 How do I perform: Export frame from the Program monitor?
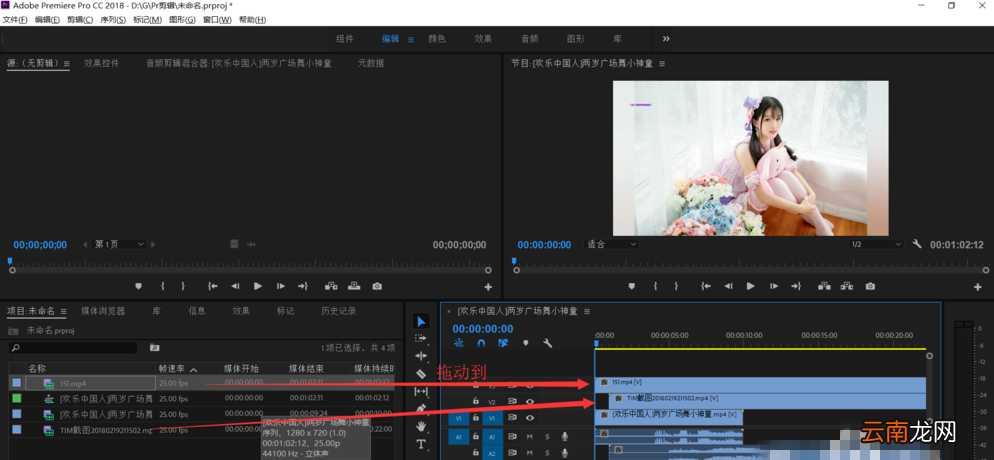tap(870, 286)
